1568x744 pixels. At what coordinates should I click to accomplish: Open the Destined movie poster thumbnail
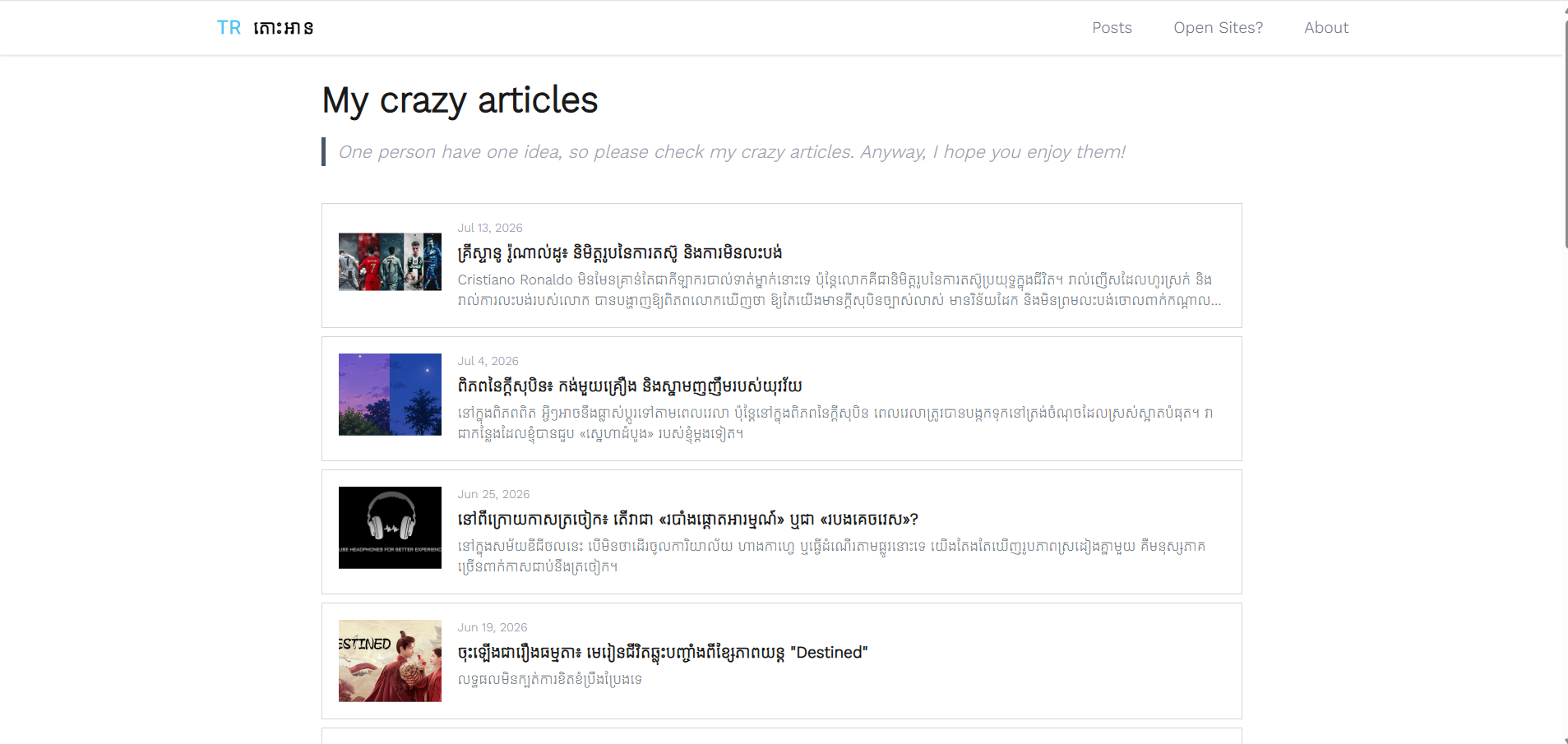coord(390,661)
